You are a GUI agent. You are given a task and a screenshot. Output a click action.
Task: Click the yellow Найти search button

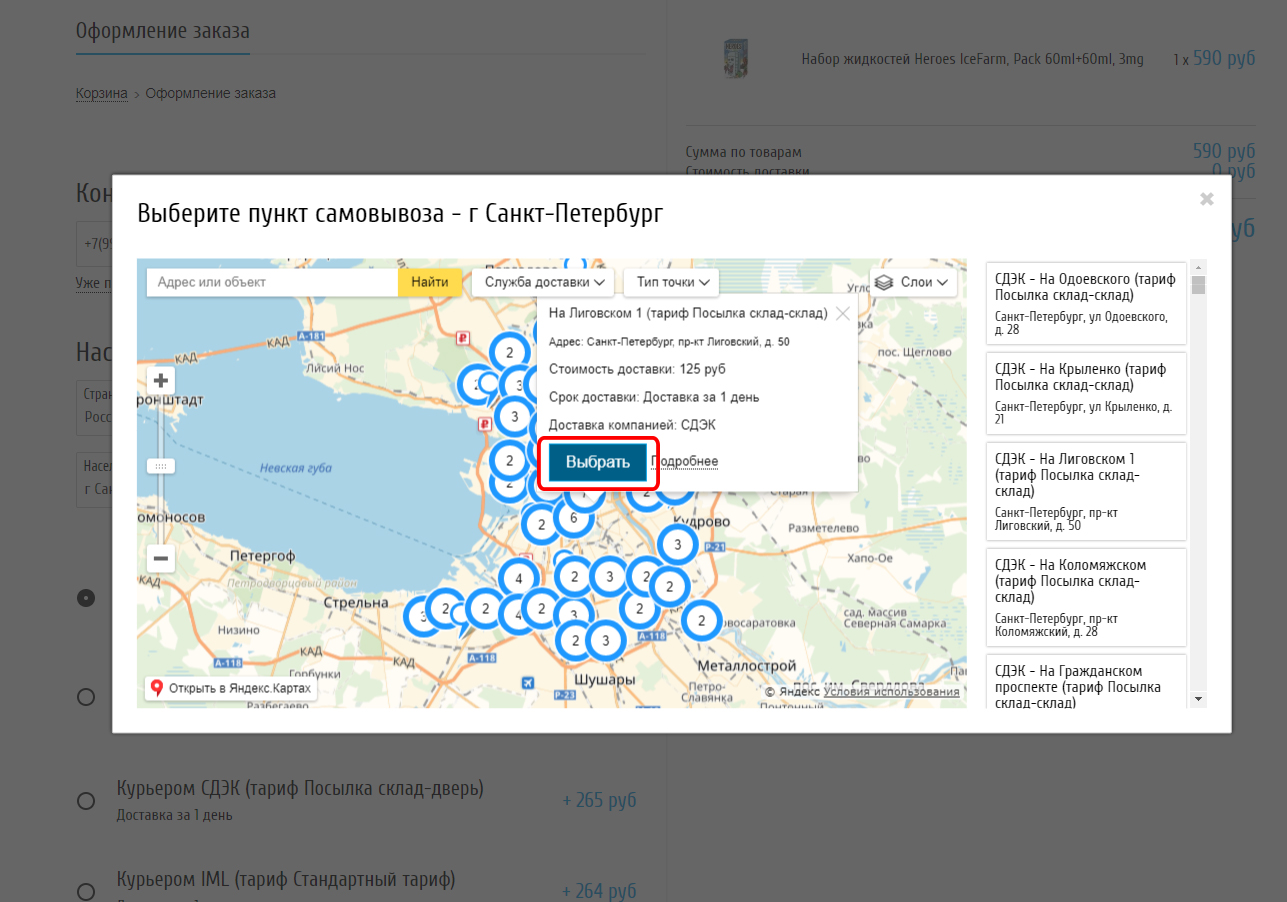point(430,282)
